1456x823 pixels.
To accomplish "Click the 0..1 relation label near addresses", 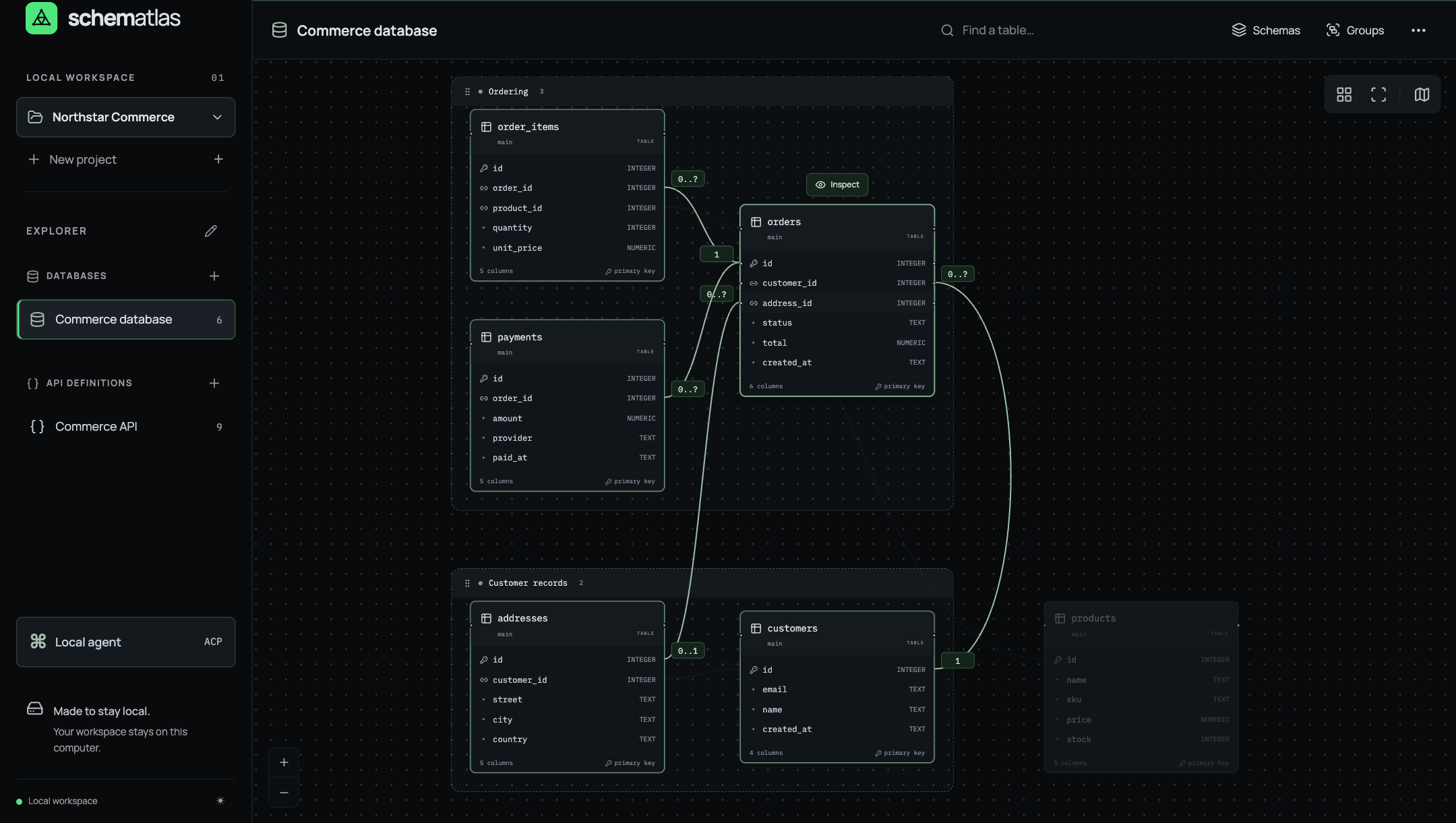I will tap(688, 651).
